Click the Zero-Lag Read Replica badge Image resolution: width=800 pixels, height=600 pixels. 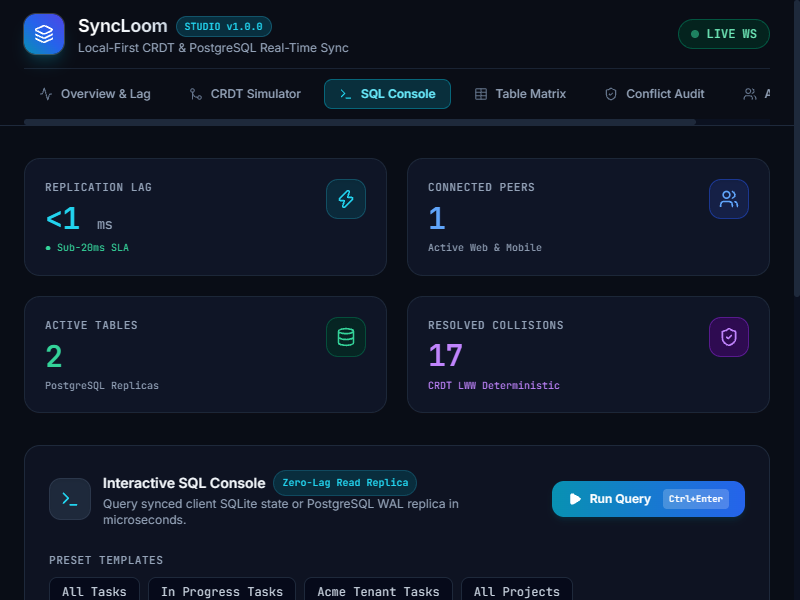[x=345, y=483]
